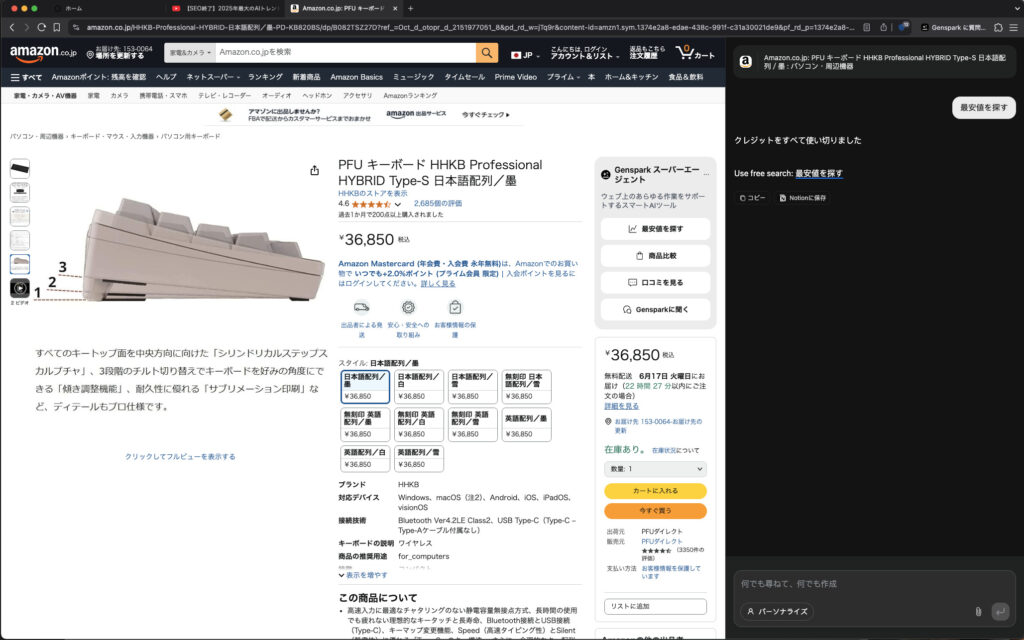Screen dimensions: 1024x640
Task: Open the Prime Video nav item
Action: (x=515, y=77)
